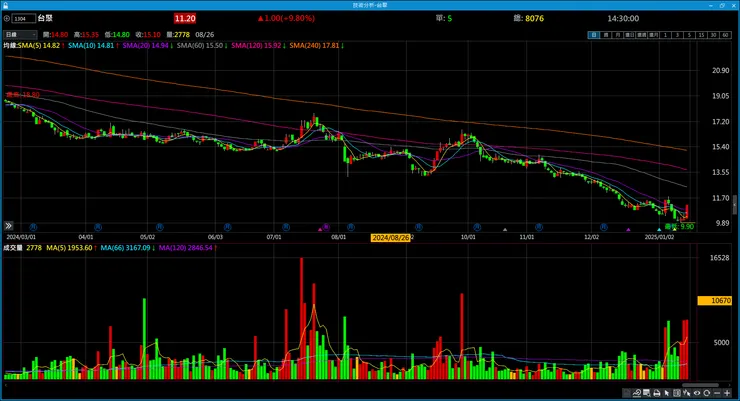Click the month marker nearest 05/02

160,227
